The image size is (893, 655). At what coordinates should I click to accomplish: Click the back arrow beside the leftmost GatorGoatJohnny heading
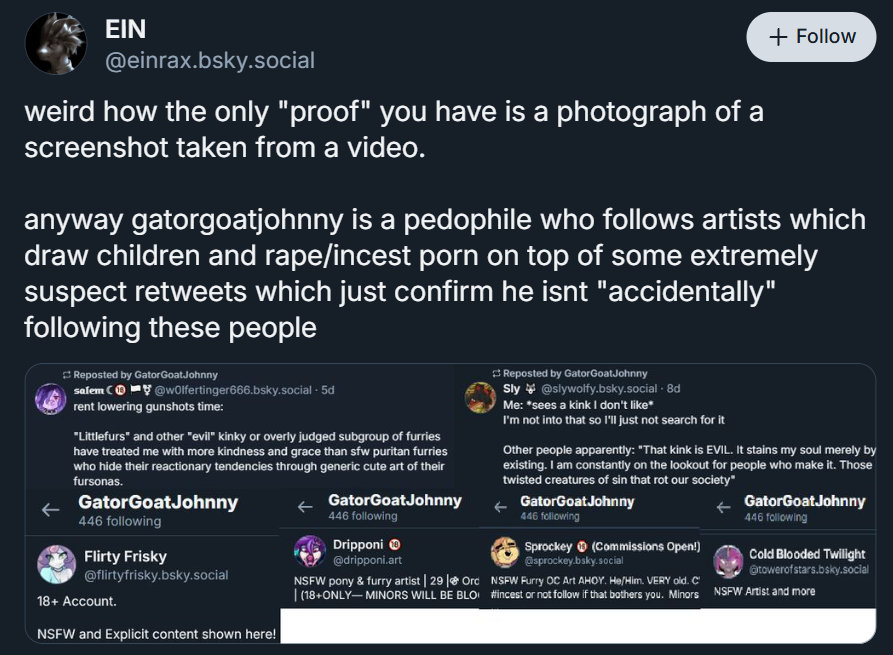(x=50, y=509)
